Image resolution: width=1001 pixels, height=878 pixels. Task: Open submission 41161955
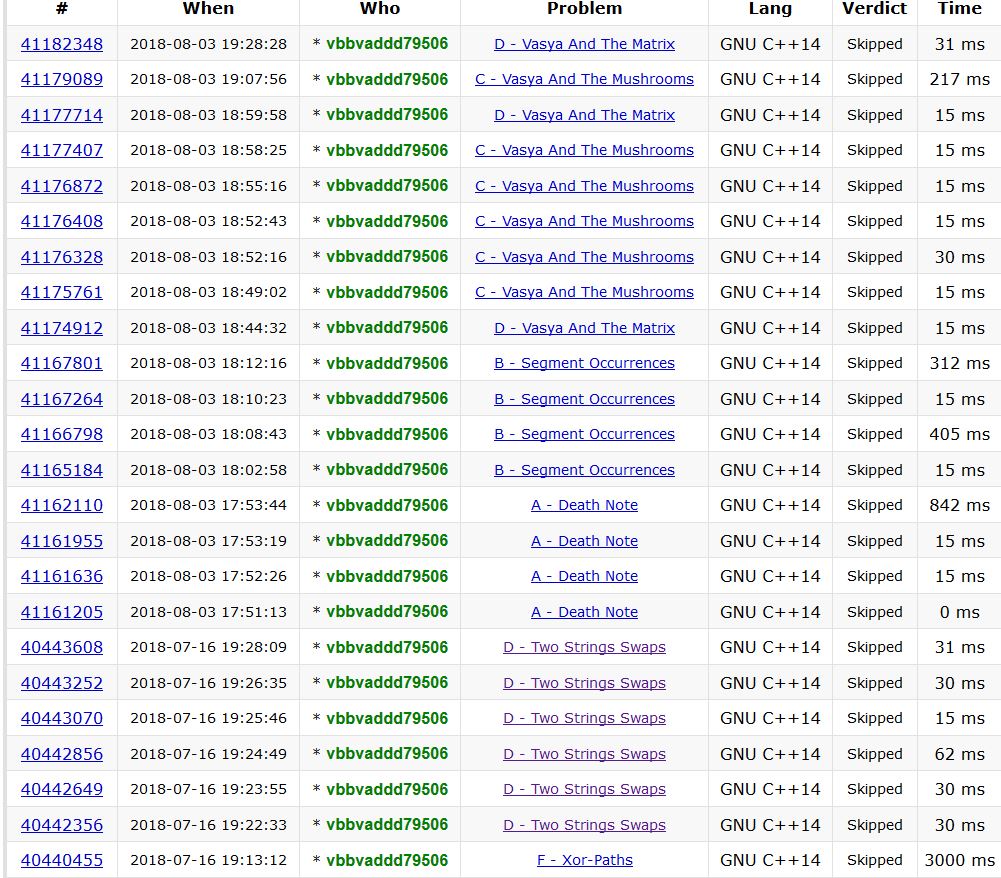pos(62,540)
